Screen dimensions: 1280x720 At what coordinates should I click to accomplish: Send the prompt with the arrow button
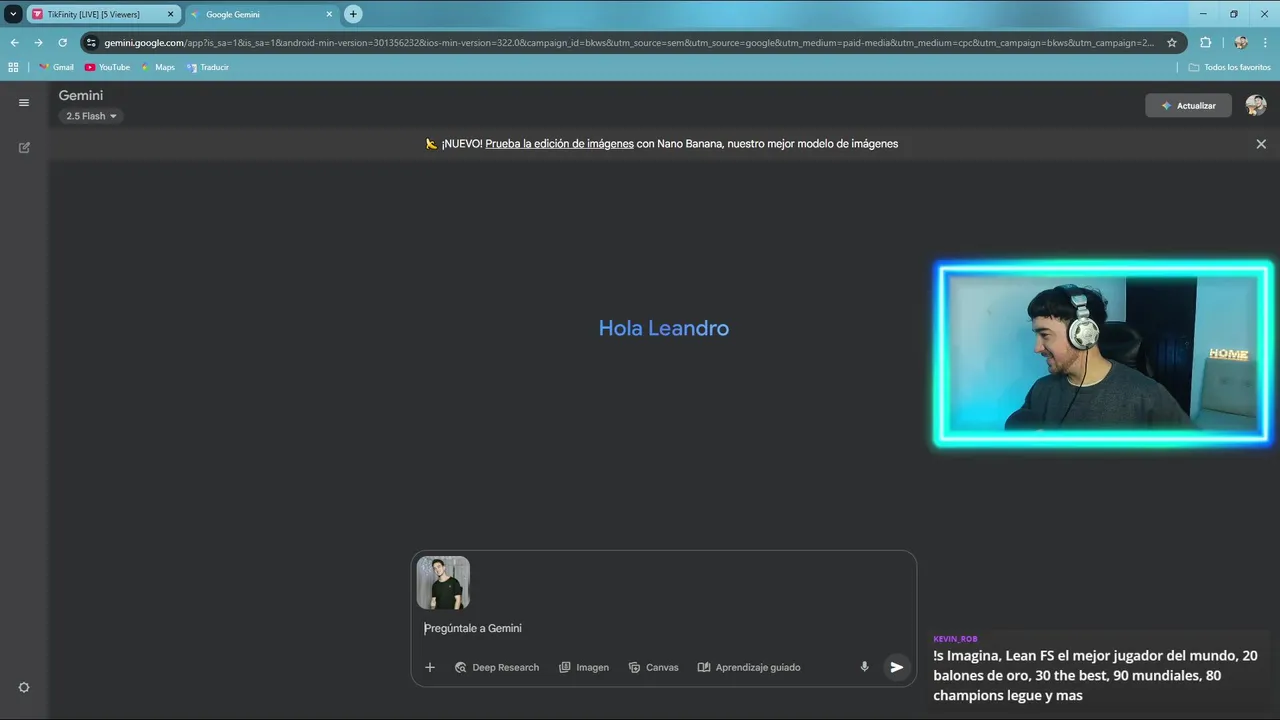897,667
